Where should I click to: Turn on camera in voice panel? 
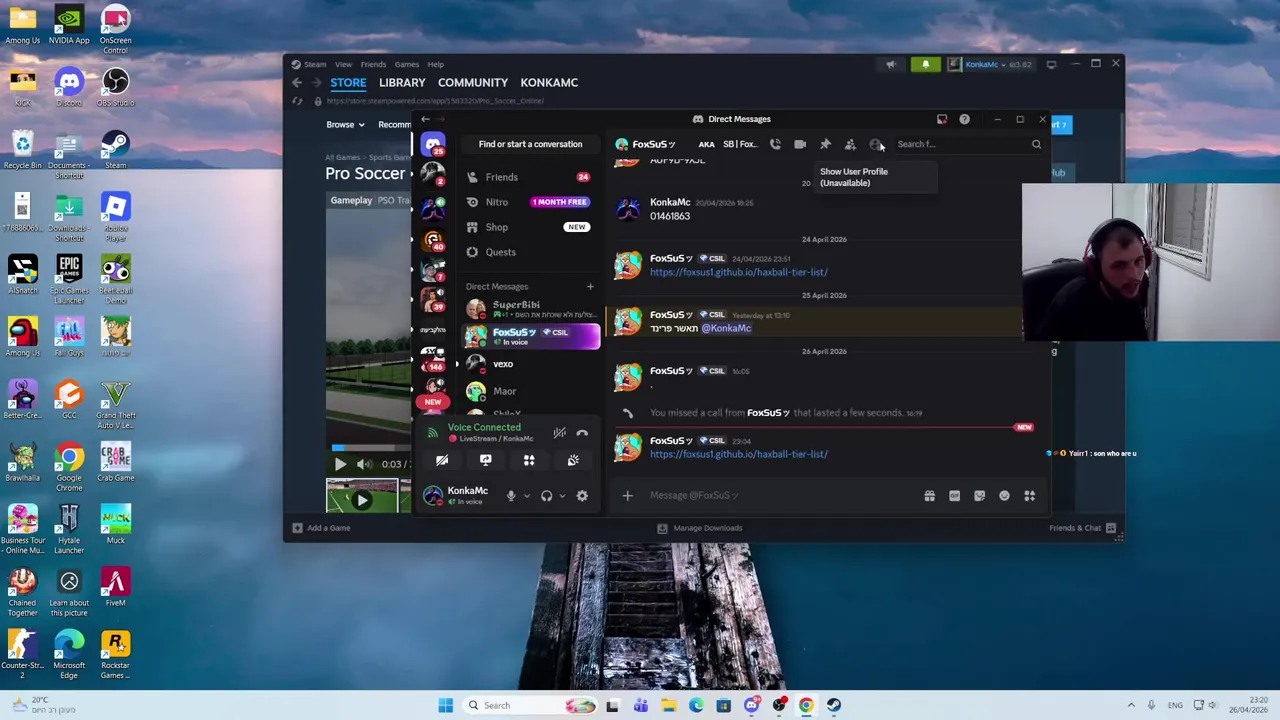[x=442, y=460]
